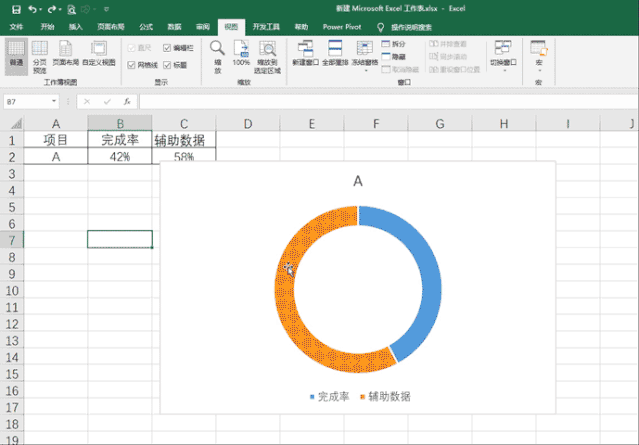Select row 10 header

[12, 291]
